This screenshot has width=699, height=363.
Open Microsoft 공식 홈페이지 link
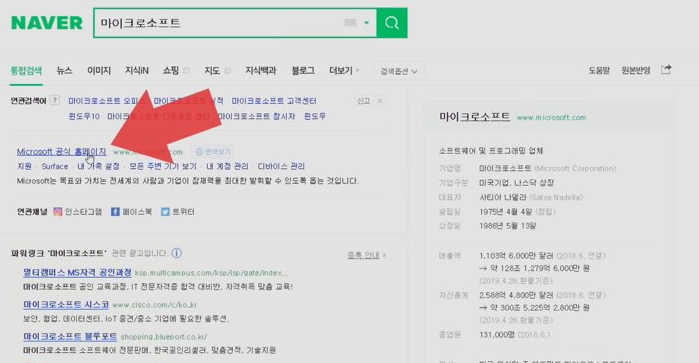tap(62, 152)
